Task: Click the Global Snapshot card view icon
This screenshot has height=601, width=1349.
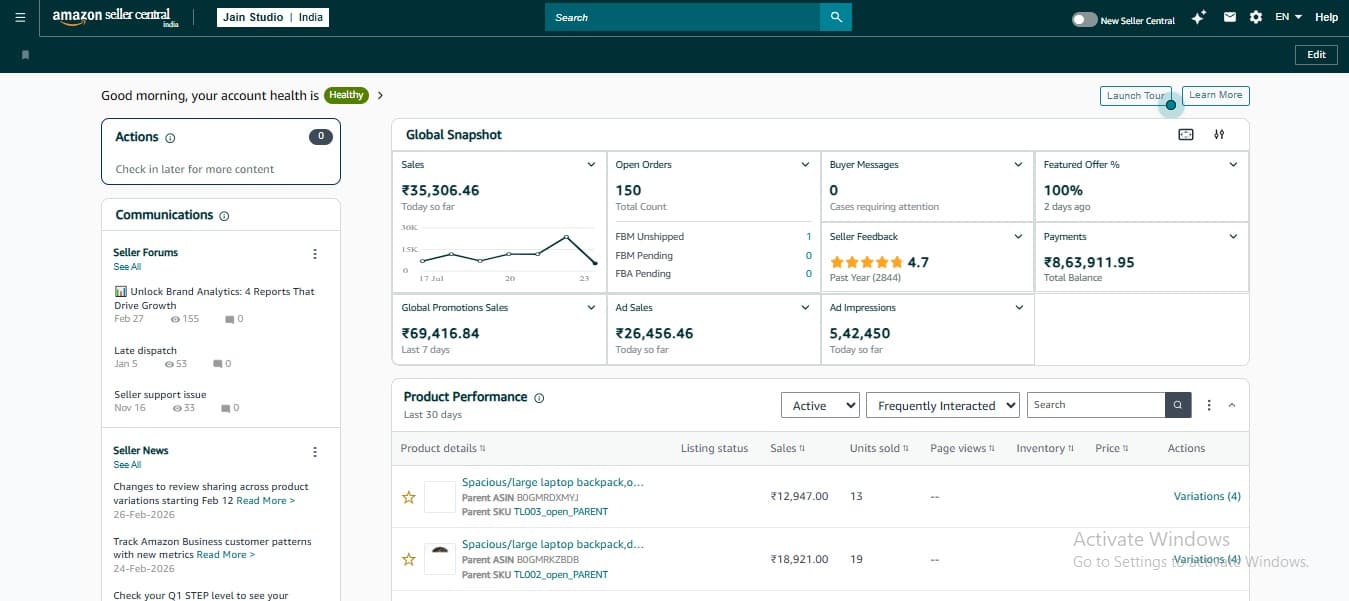Action: pos(1186,135)
